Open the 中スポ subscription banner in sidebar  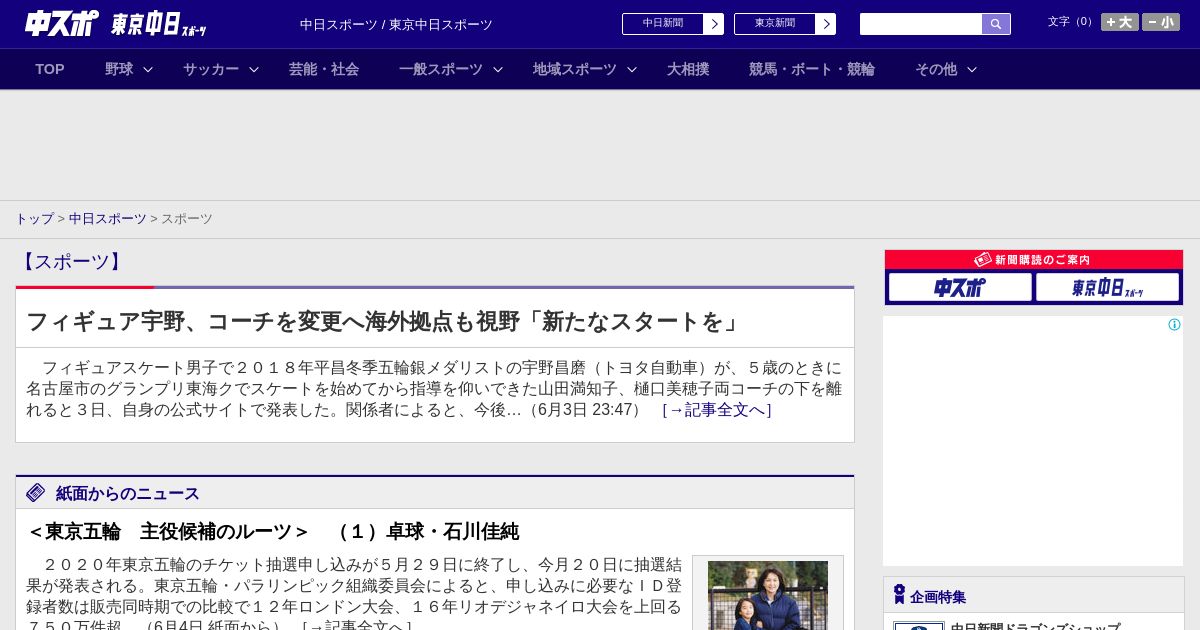click(x=960, y=288)
